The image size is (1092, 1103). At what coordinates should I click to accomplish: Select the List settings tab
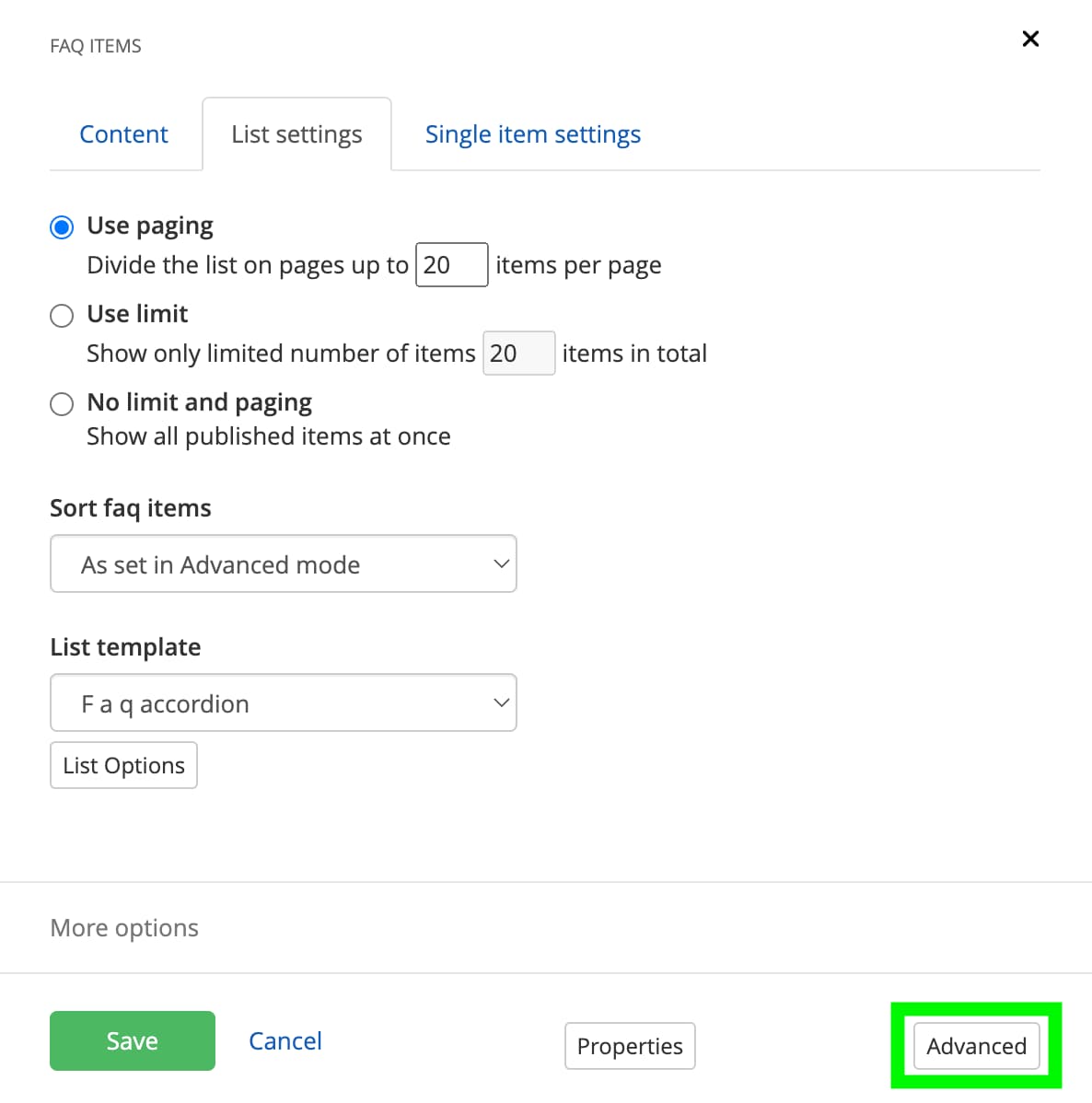click(x=296, y=134)
